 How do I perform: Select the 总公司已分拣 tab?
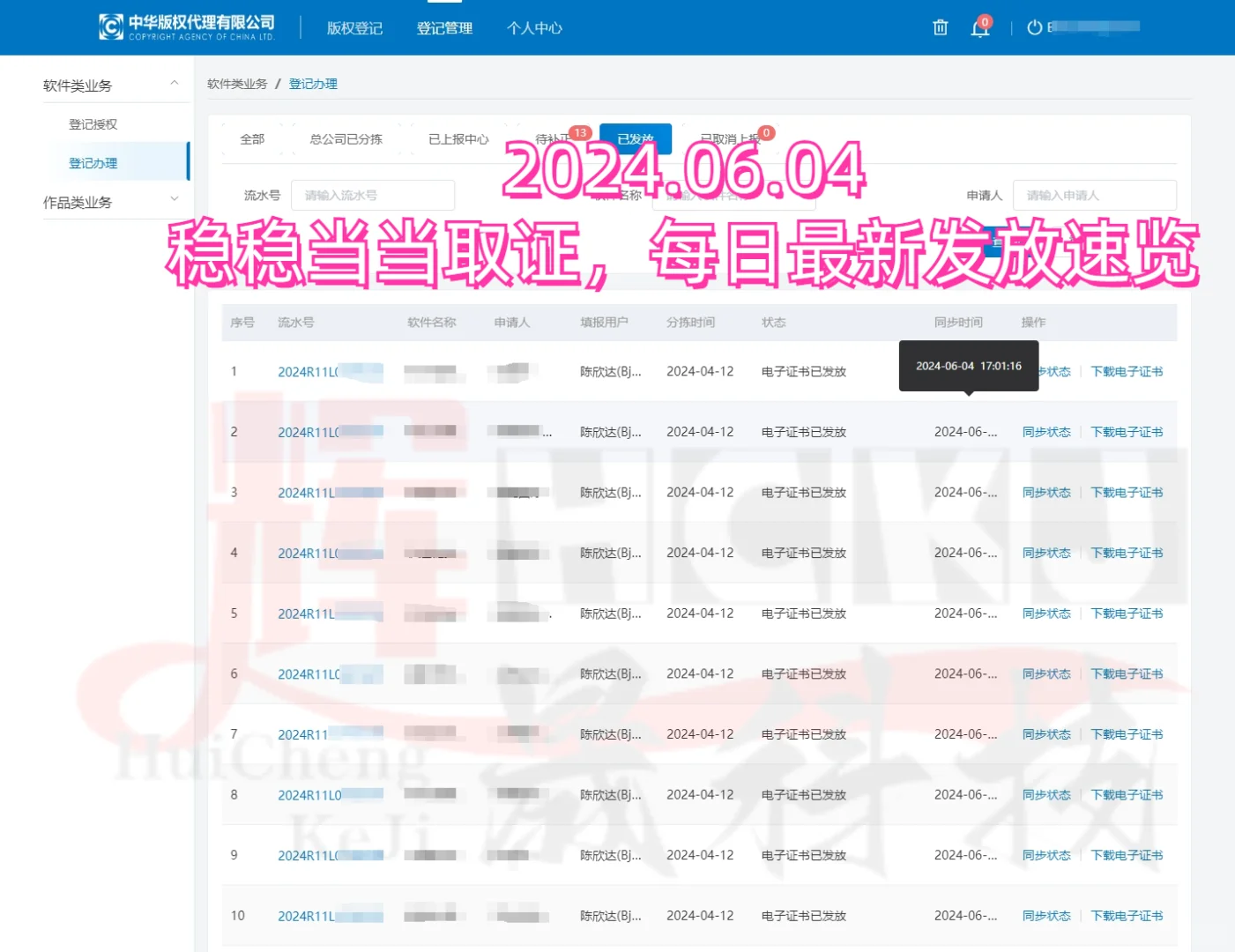(x=346, y=138)
